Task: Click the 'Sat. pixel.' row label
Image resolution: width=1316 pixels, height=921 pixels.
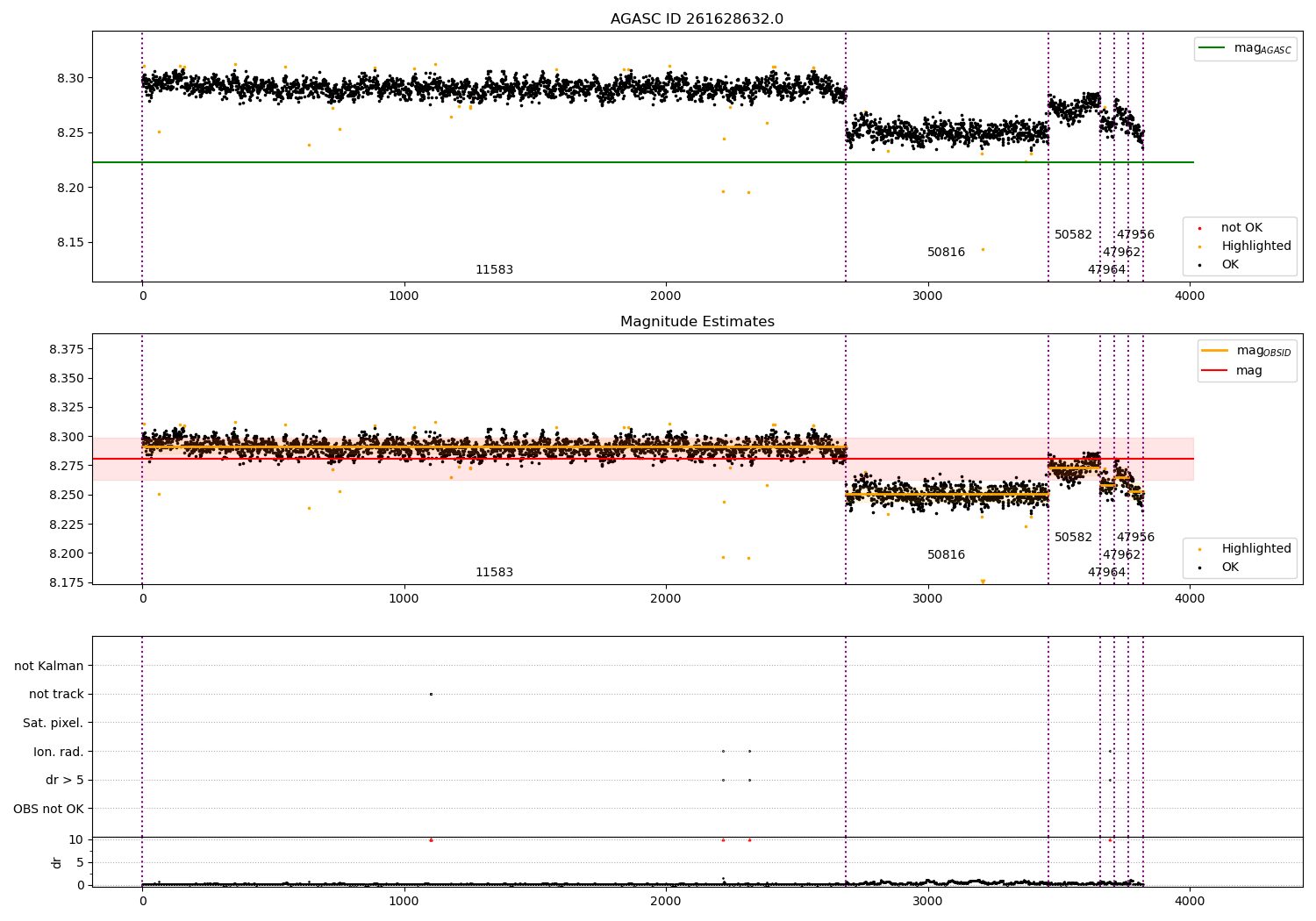Action: point(54,723)
